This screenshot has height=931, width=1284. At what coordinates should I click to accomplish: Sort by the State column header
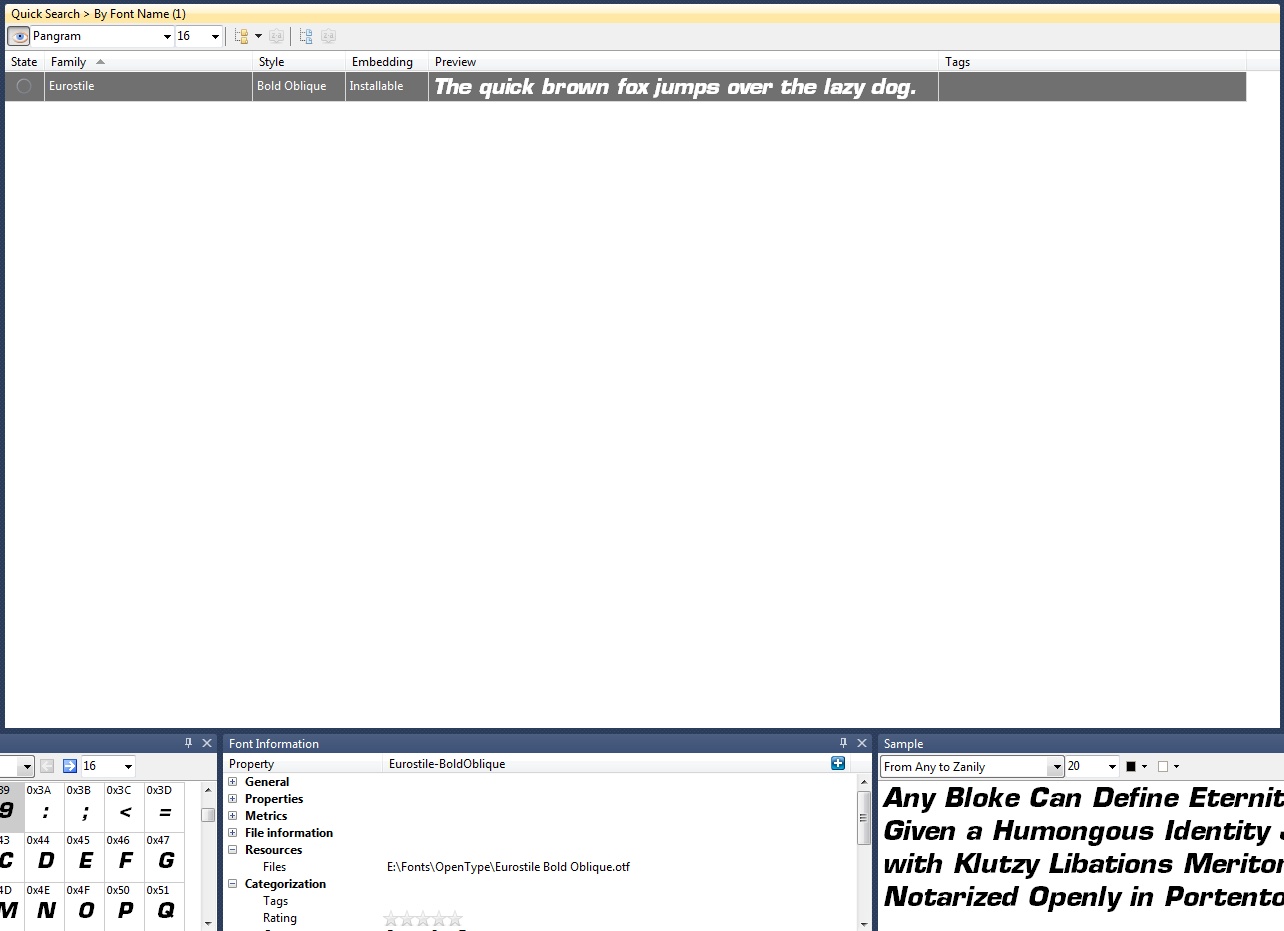click(x=24, y=62)
